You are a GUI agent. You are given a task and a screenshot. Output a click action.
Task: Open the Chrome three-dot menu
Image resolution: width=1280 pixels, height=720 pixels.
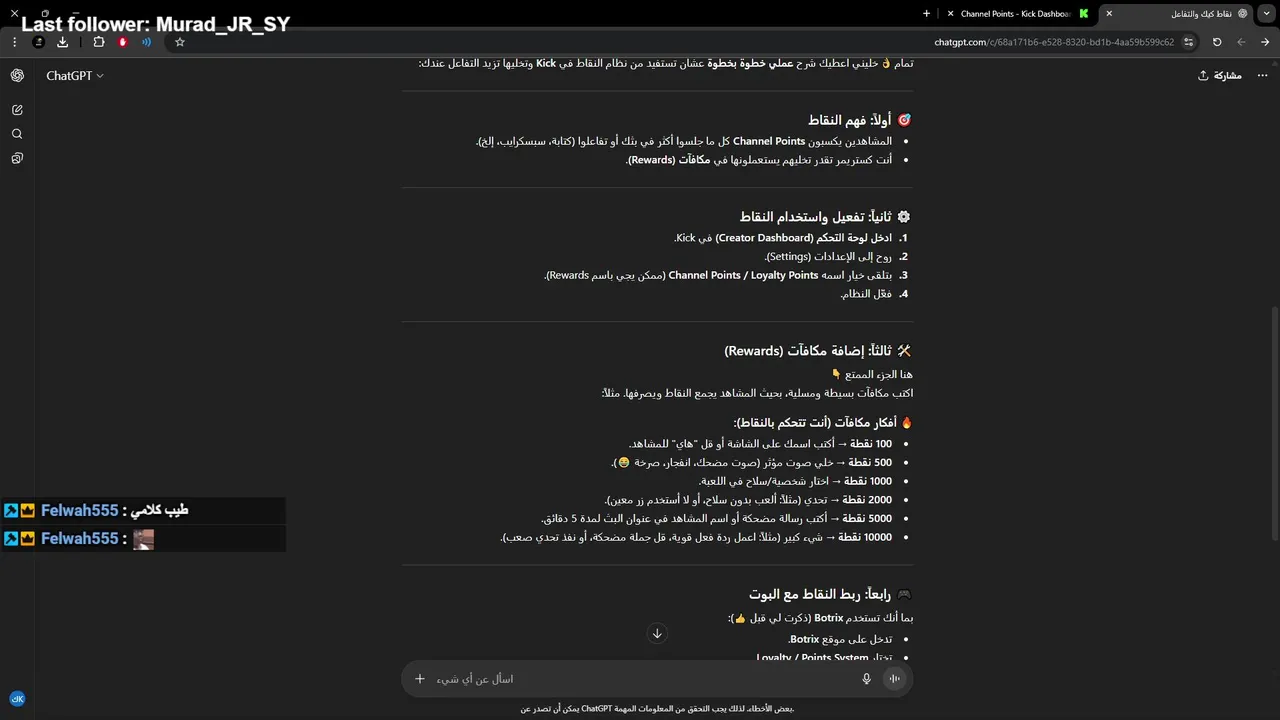click(14, 42)
